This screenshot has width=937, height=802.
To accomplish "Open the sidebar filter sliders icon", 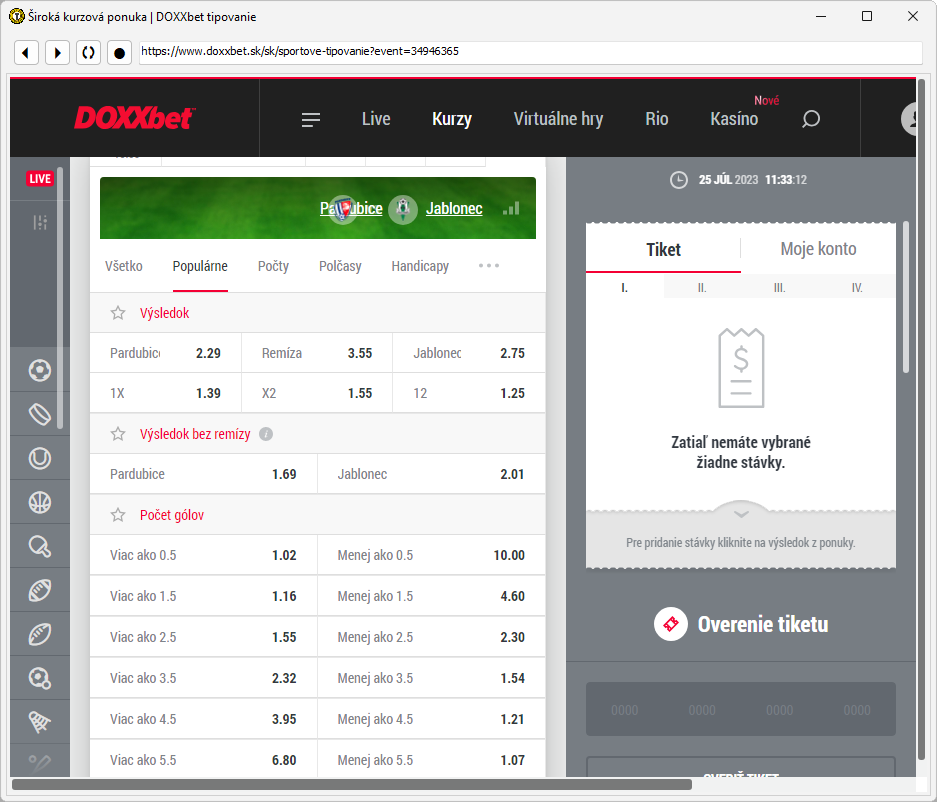I will pyautogui.click(x=40, y=222).
